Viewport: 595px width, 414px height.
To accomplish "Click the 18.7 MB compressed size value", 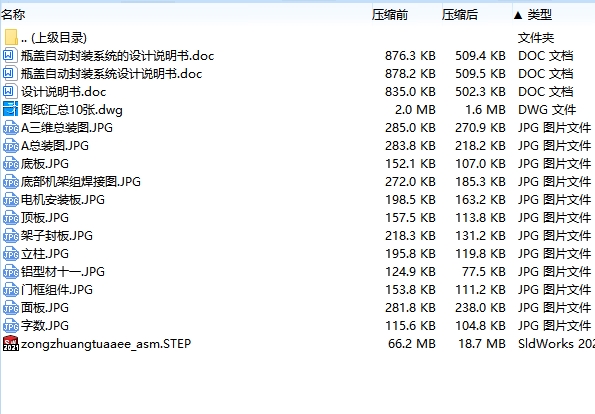I will tap(482, 344).
